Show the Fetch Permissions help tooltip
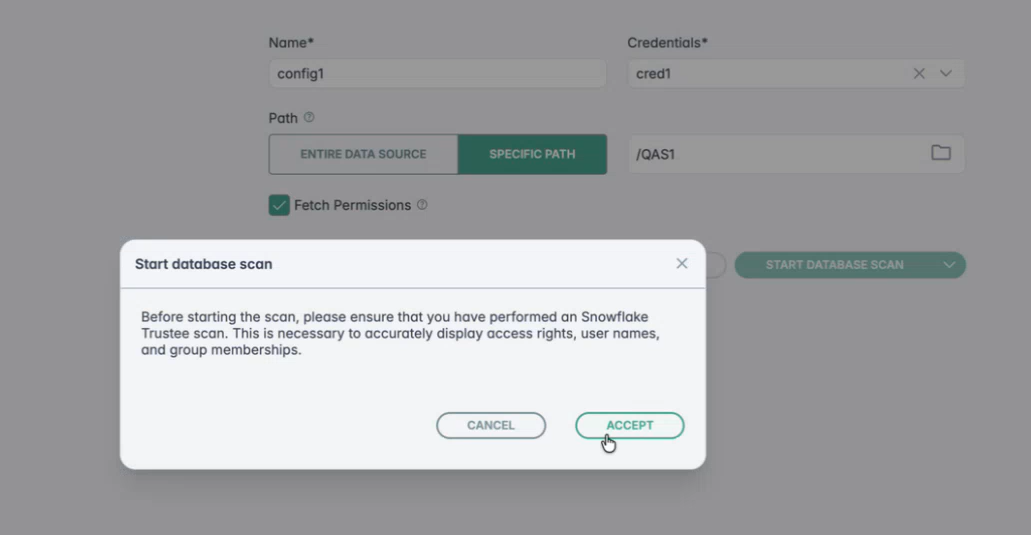The image size is (1031, 535). tap(422, 205)
